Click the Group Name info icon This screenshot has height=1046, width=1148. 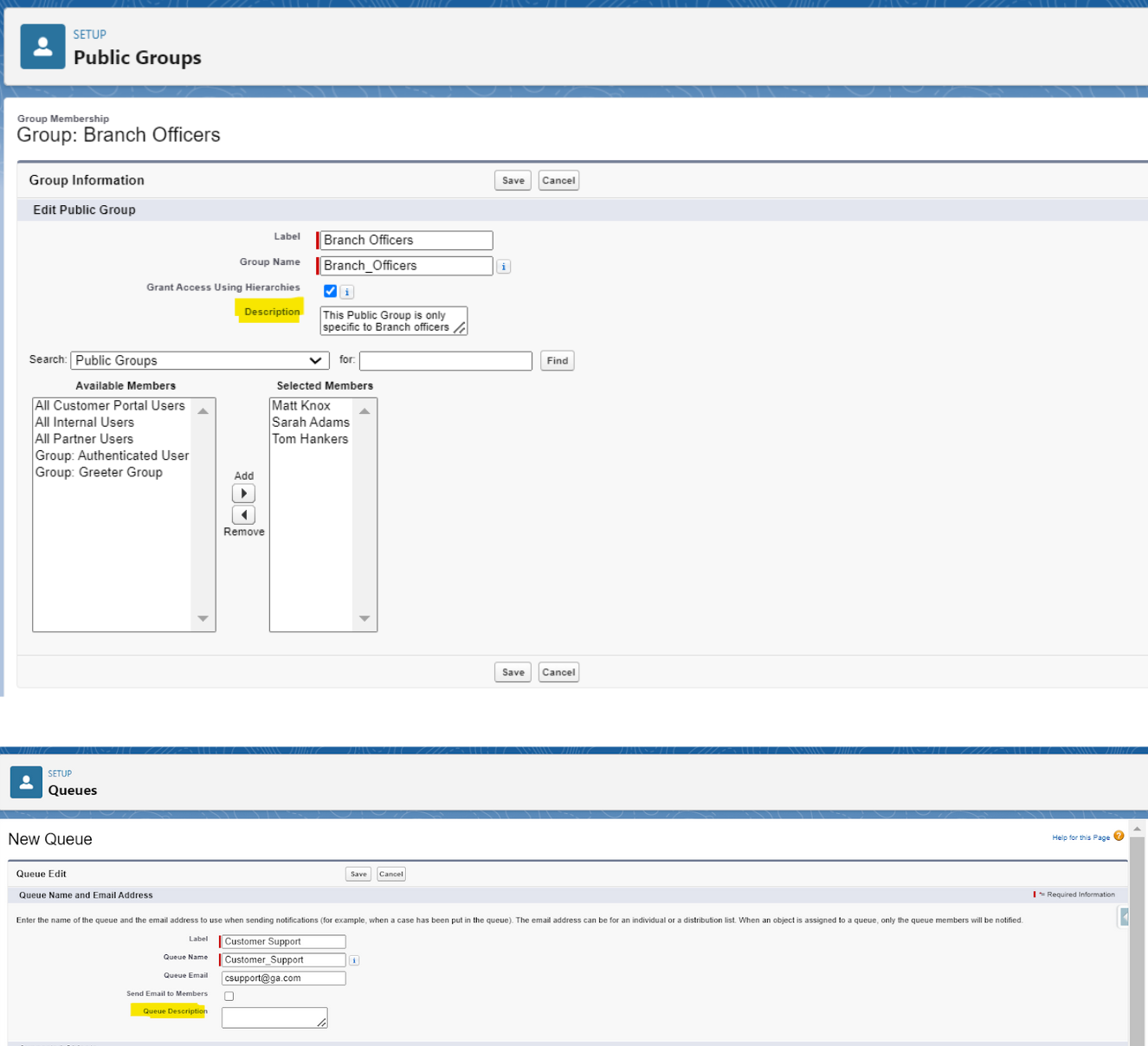coord(504,267)
